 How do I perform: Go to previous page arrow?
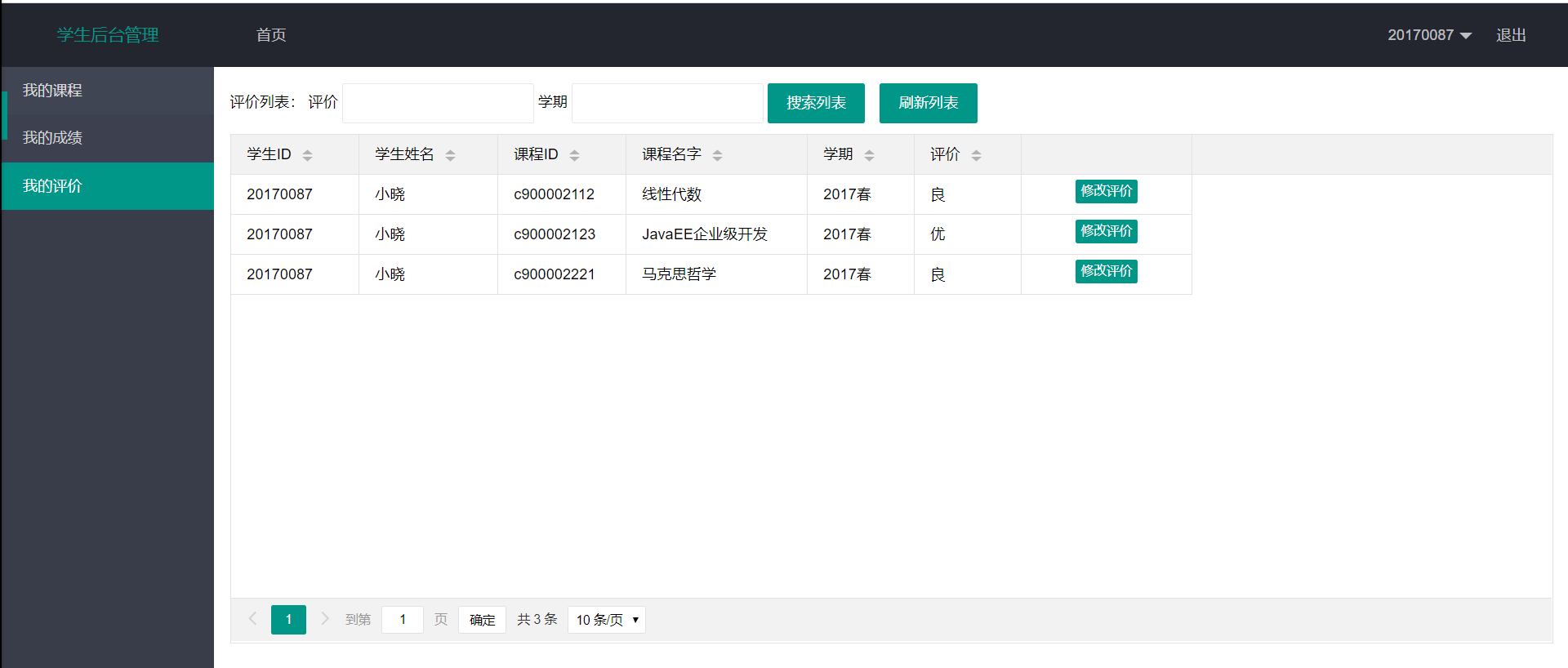click(252, 619)
